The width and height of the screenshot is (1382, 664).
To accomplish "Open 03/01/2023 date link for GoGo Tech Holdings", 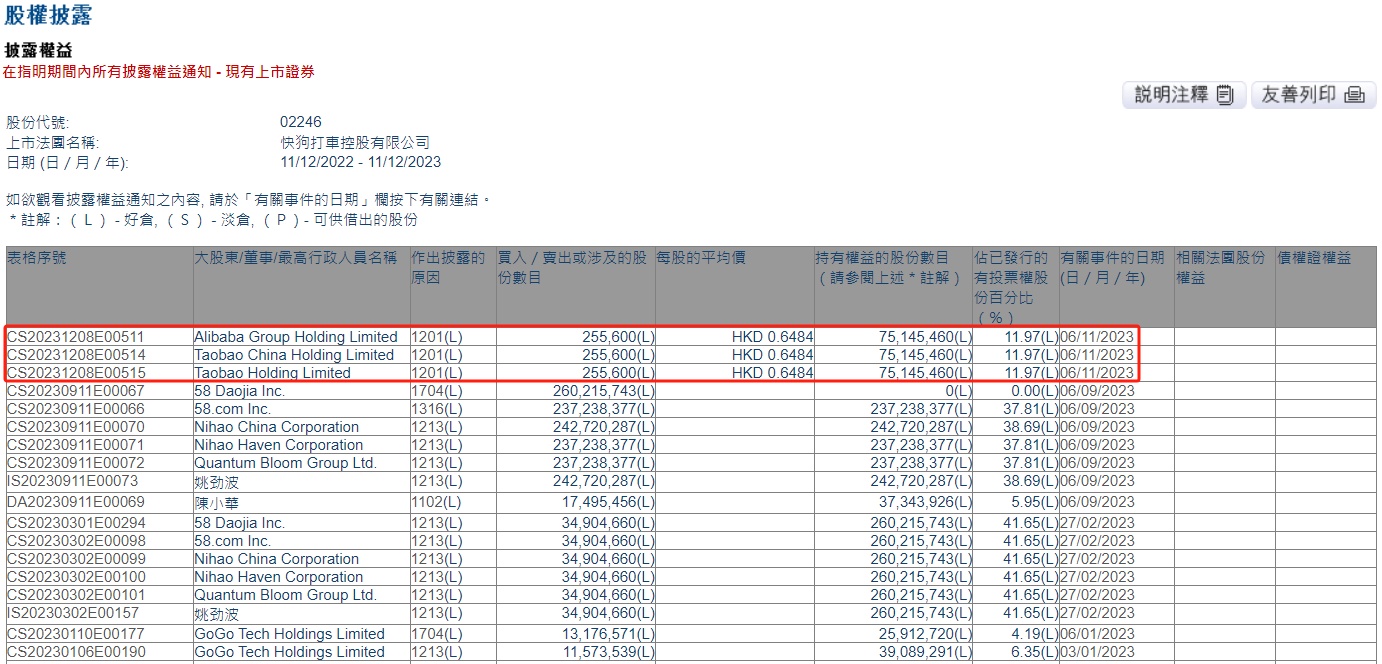I will tap(1098, 652).
